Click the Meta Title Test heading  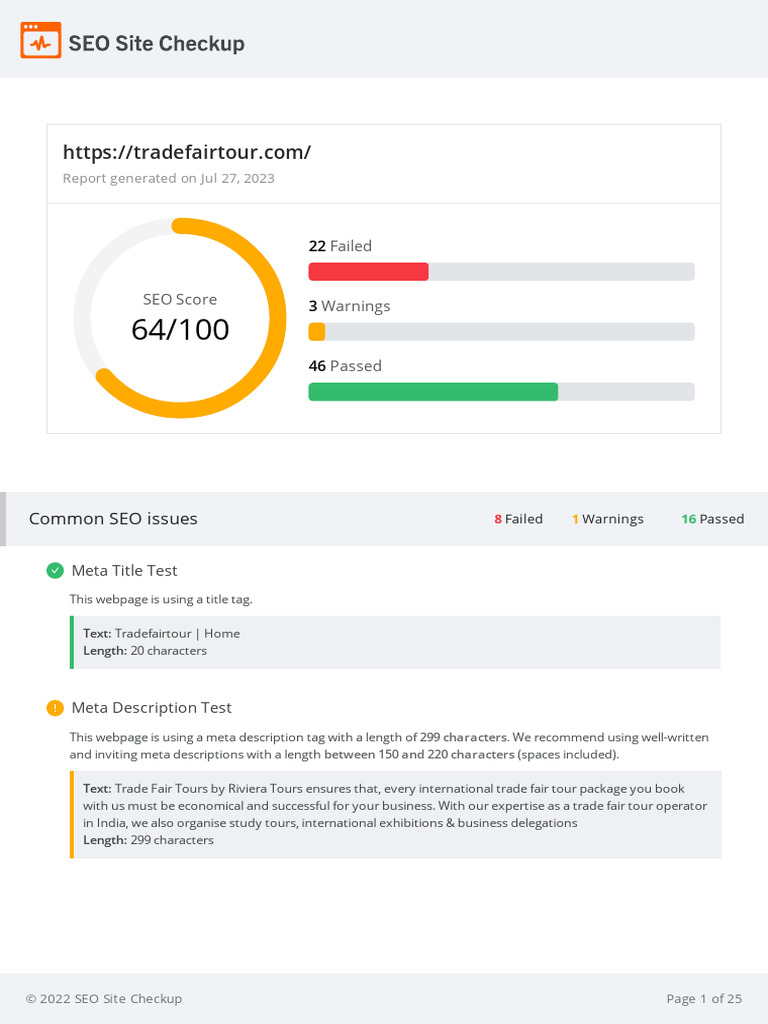click(124, 571)
